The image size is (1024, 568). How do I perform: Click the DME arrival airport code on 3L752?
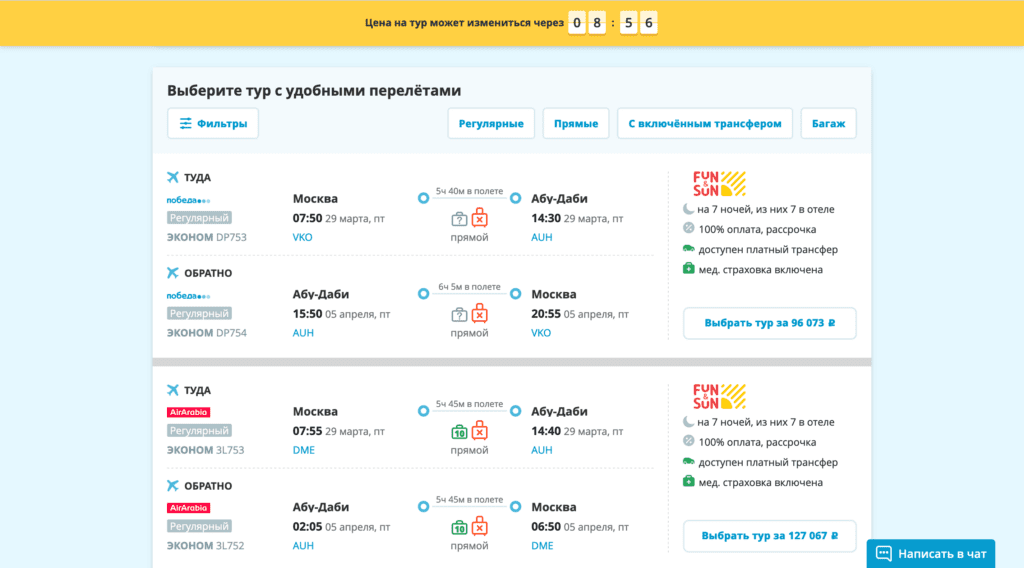point(542,546)
